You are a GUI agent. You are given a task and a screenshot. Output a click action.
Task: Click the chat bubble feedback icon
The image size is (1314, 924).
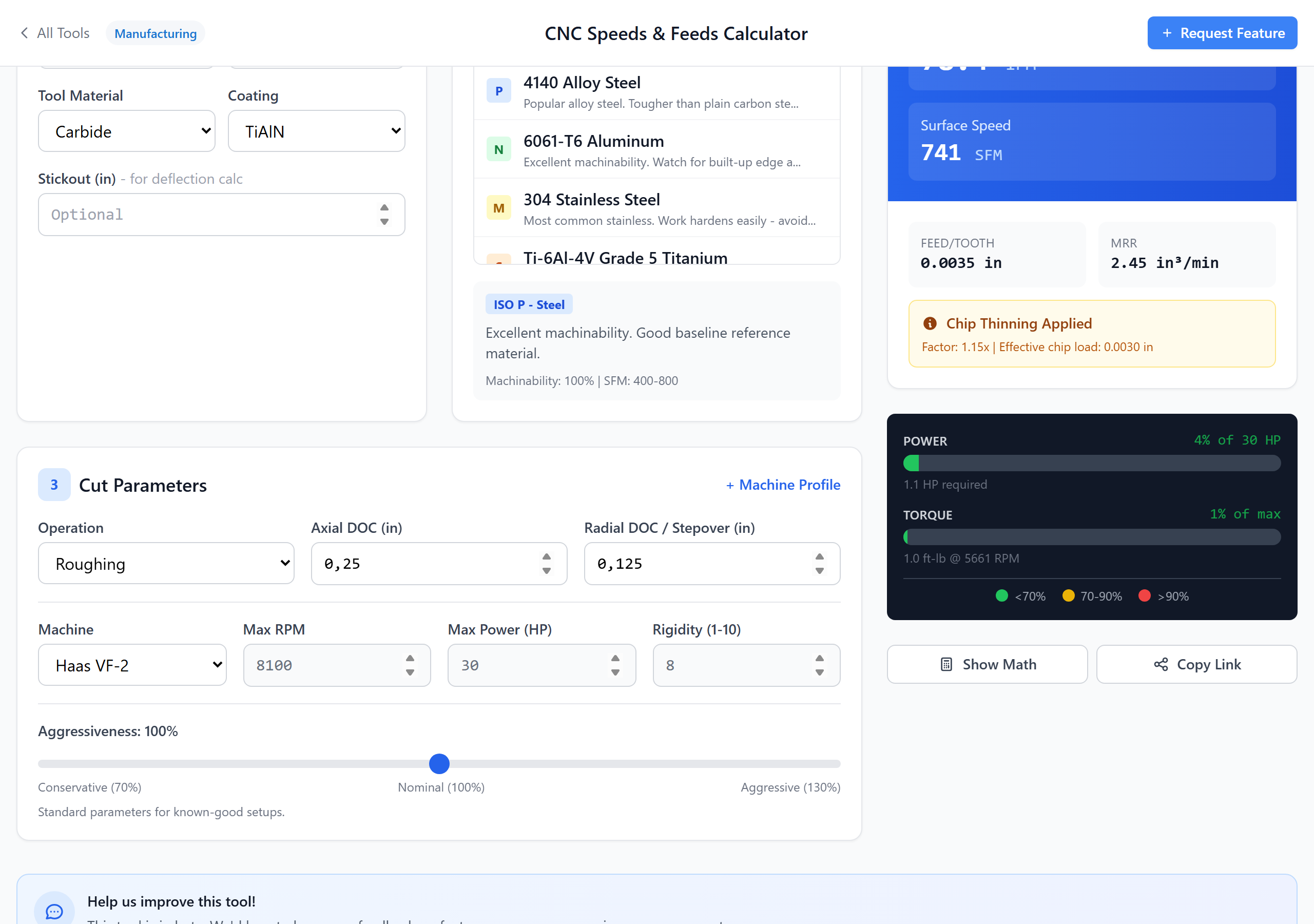pos(54,910)
